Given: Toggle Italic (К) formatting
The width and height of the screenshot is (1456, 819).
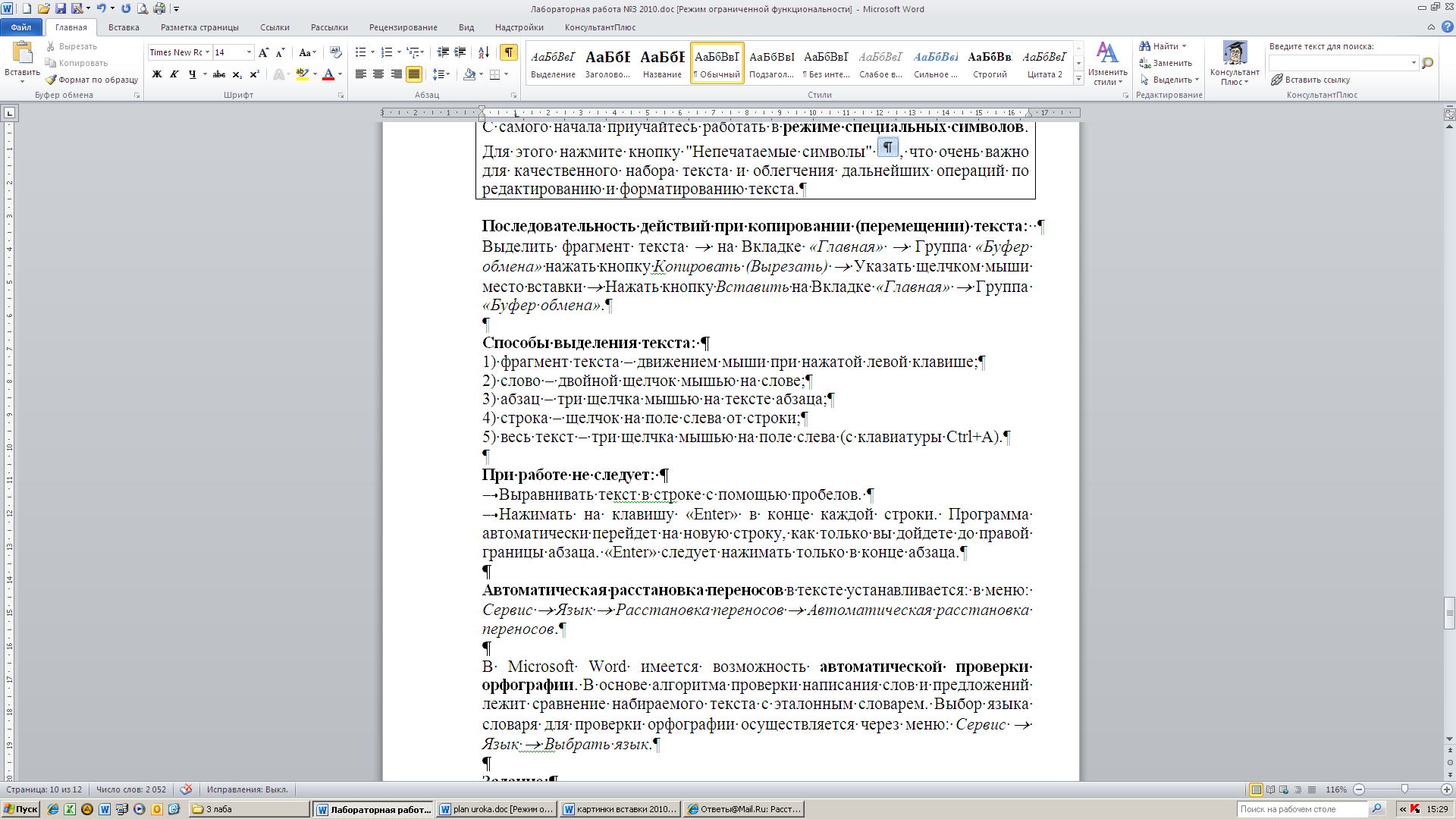Looking at the screenshot, I should pyautogui.click(x=174, y=74).
